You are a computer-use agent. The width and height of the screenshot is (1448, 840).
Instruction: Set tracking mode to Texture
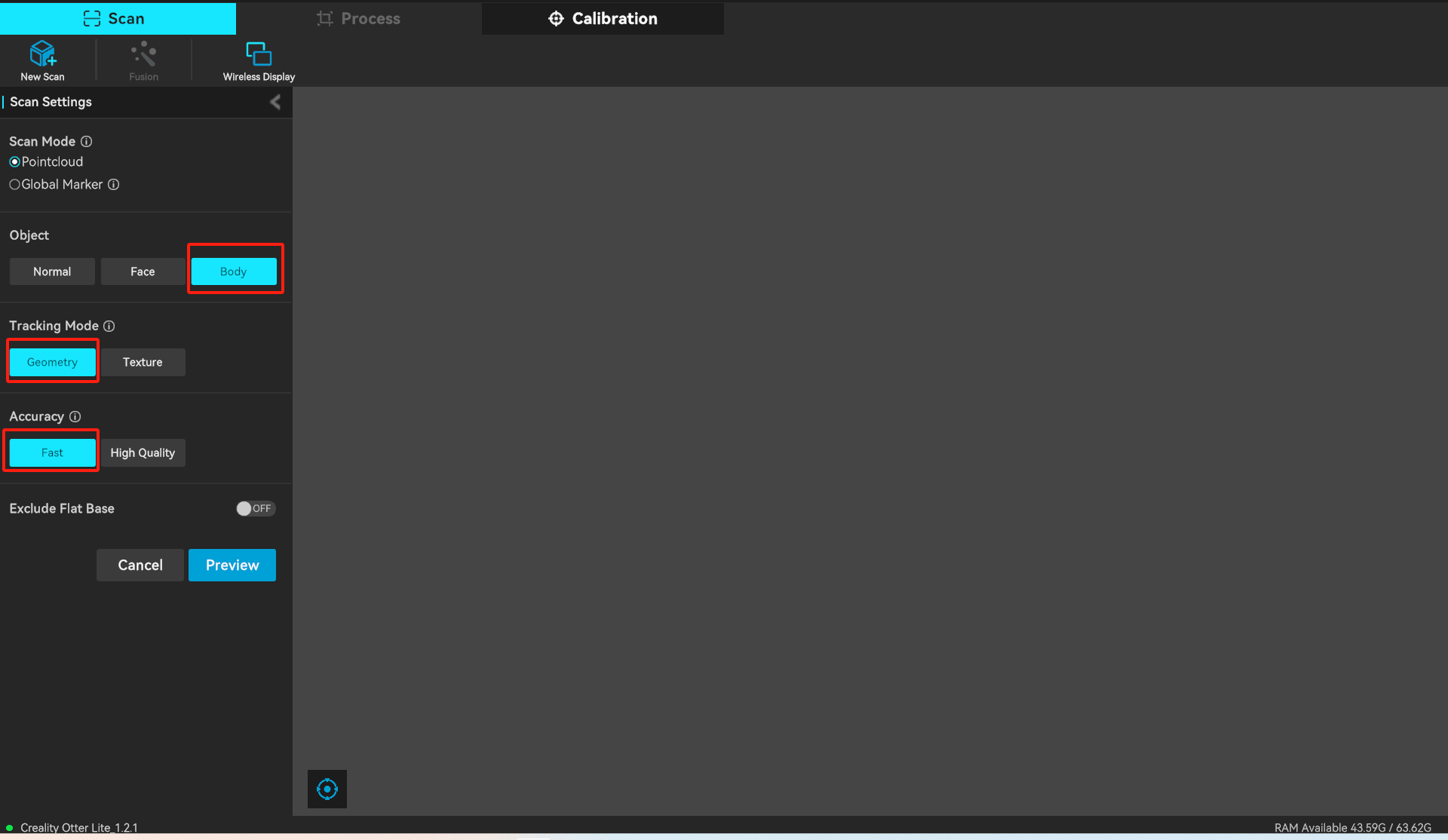143,362
